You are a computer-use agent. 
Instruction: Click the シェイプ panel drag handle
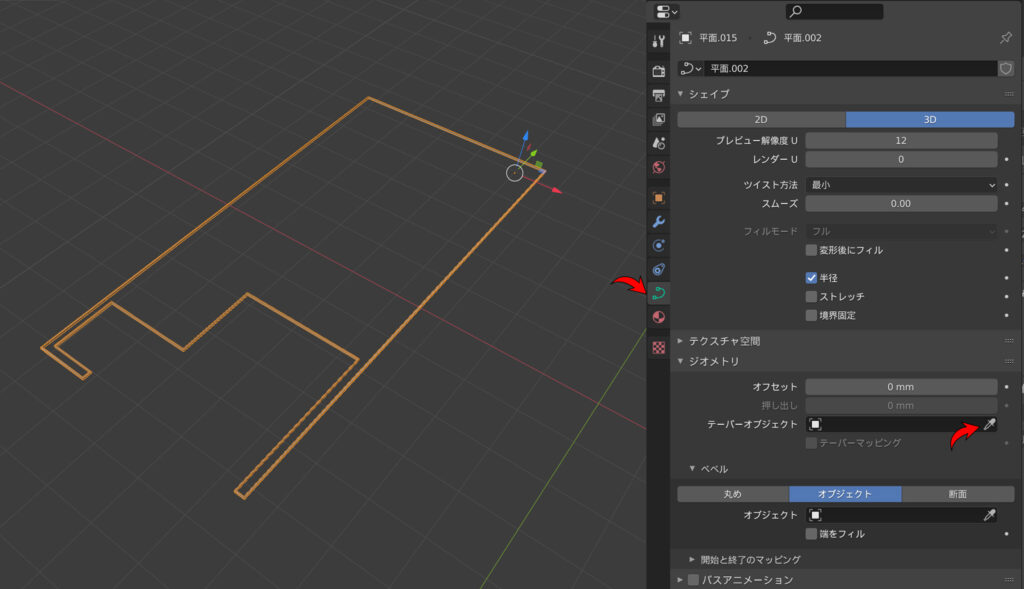coord(1009,94)
